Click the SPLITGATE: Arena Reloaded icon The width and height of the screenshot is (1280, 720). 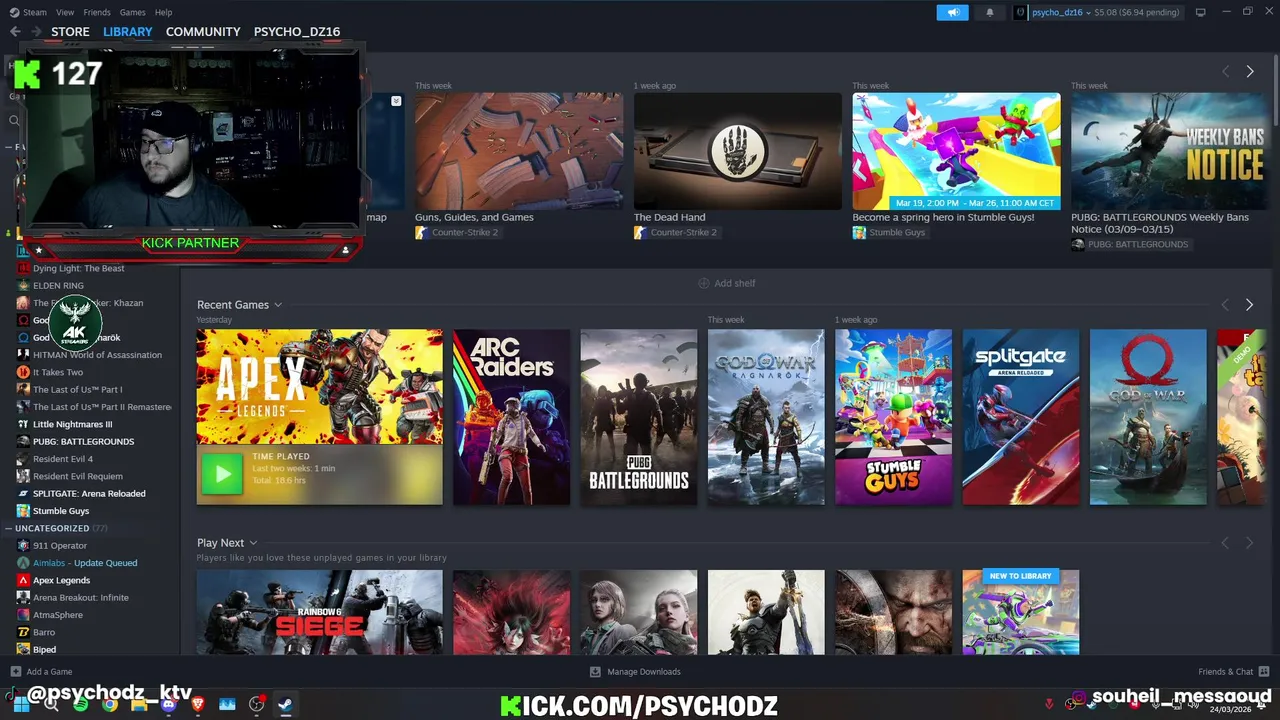click(24, 493)
